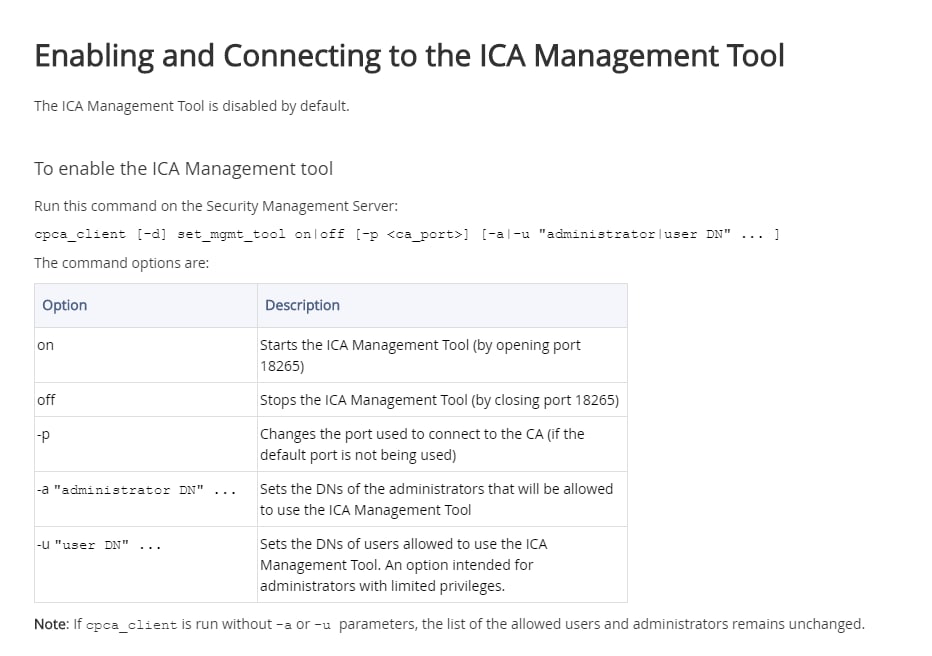The image size is (932, 656).
Task: Click the 'Stops the ICA Management Tool' description
Action: 439,400
